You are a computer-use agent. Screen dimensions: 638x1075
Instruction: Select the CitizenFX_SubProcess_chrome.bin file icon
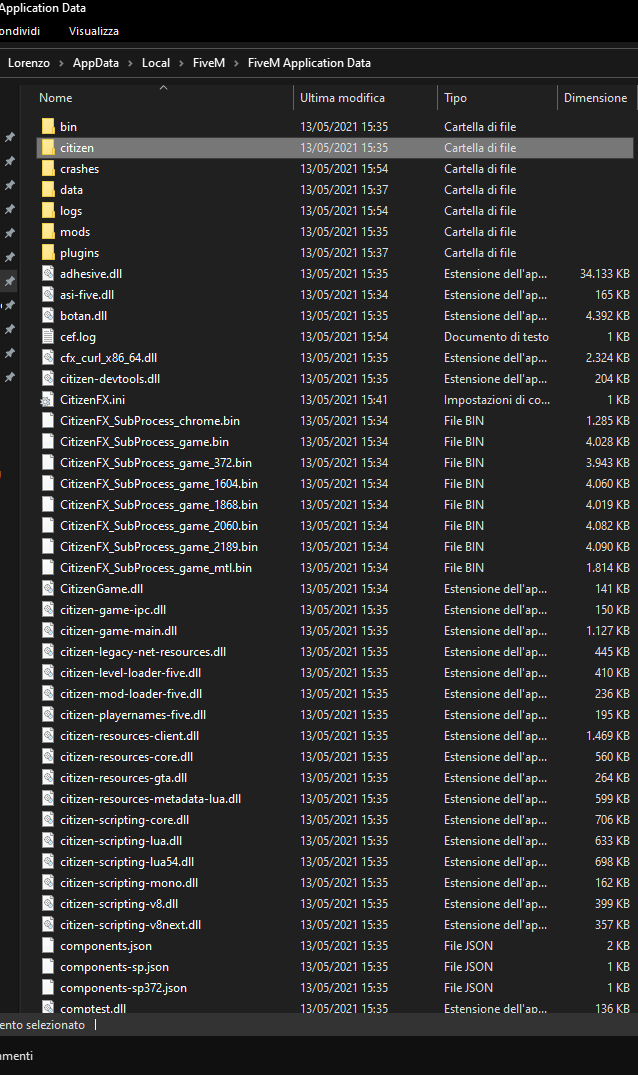coord(48,420)
